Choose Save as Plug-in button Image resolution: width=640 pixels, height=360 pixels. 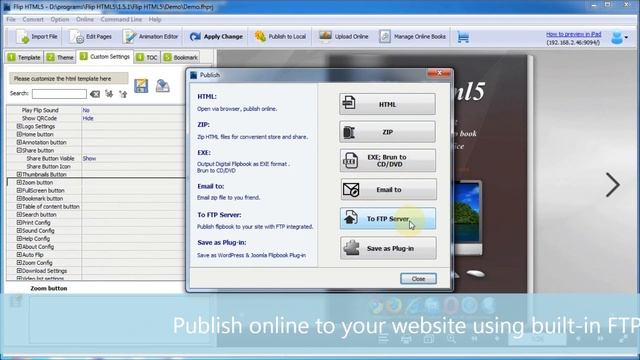(x=388, y=248)
